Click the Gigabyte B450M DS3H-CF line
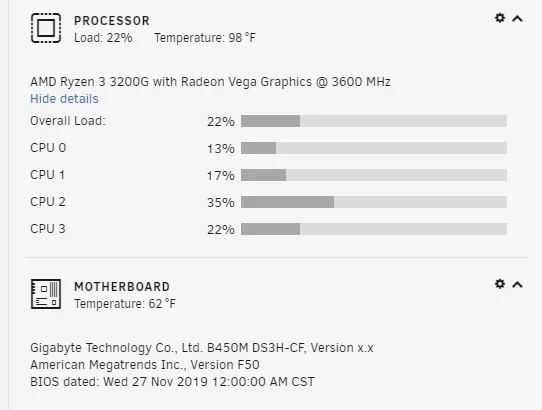The image size is (542, 410). (x=202, y=348)
